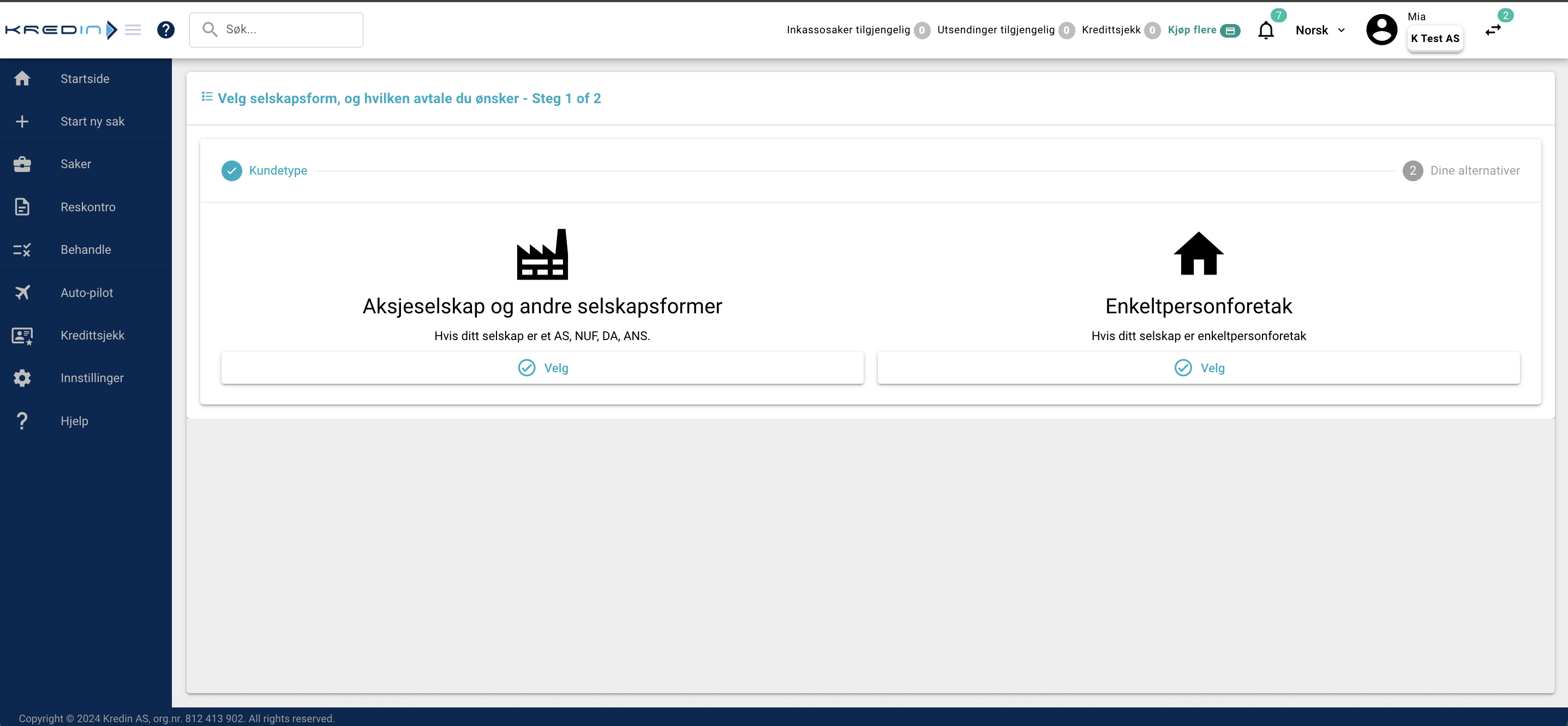This screenshot has width=1568, height=726.
Task: Open Hjelp in the sidebar
Action: (86, 421)
